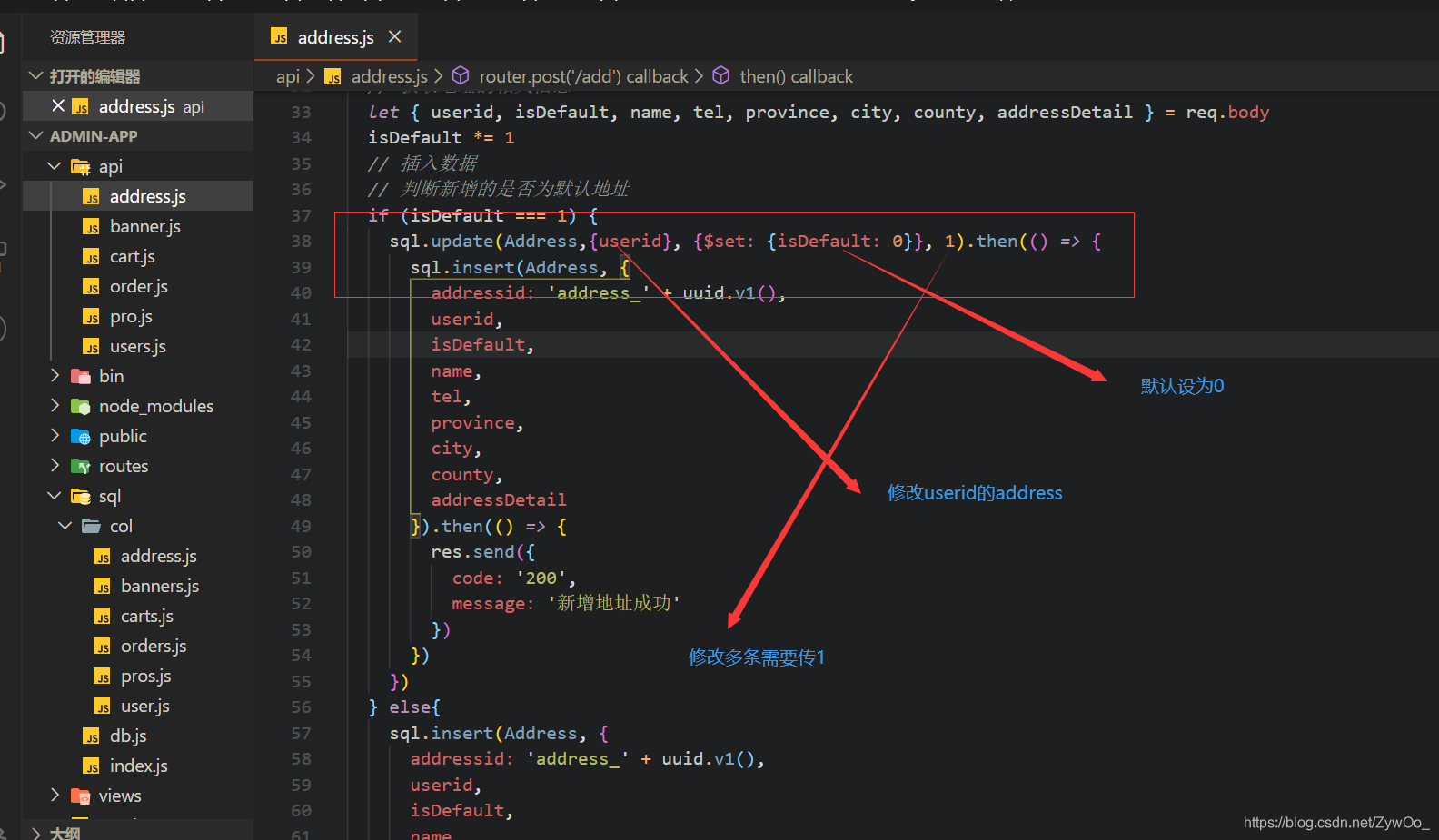
Task: Click then() callback breadcrumb
Action: coord(797,76)
